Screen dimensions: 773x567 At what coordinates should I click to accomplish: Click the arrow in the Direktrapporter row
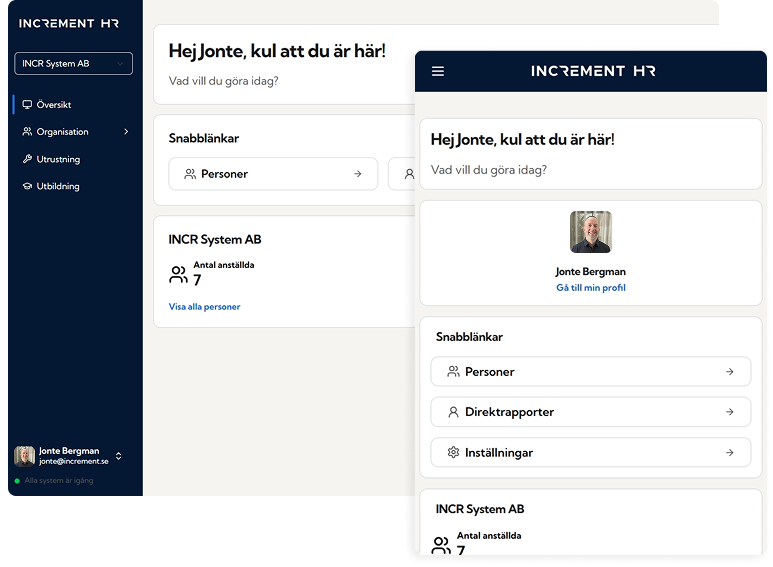click(x=730, y=412)
